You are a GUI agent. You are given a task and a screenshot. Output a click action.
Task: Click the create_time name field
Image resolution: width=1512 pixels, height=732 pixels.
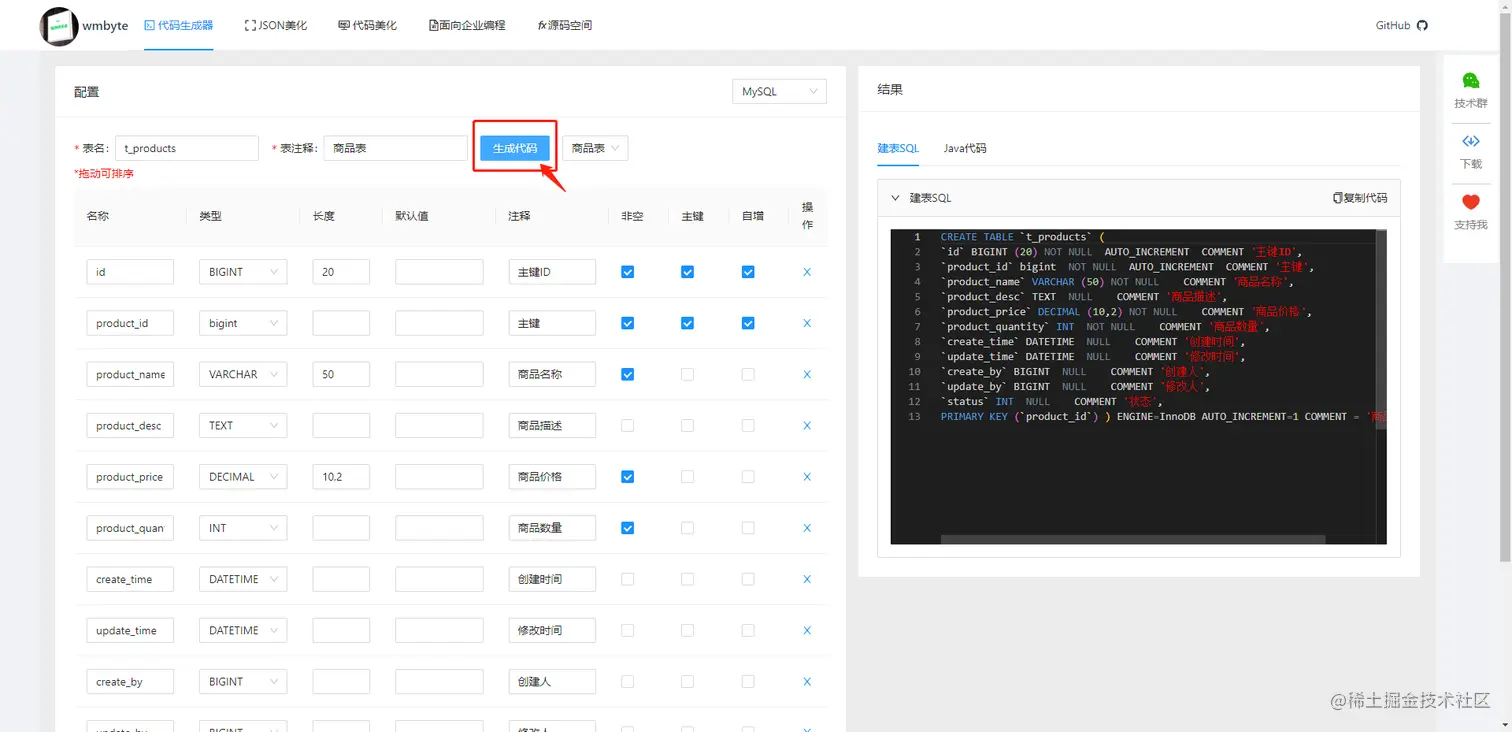click(130, 579)
